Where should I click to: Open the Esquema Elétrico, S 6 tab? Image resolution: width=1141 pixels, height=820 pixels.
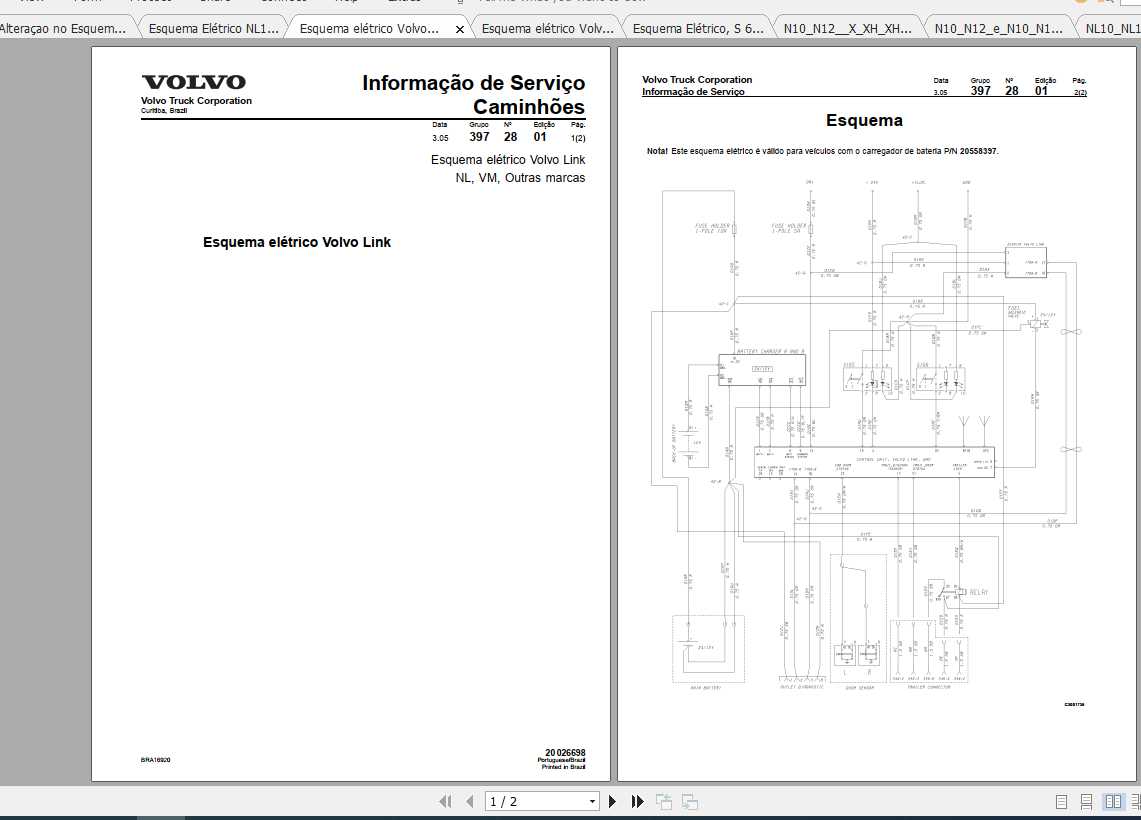coord(700,28)
